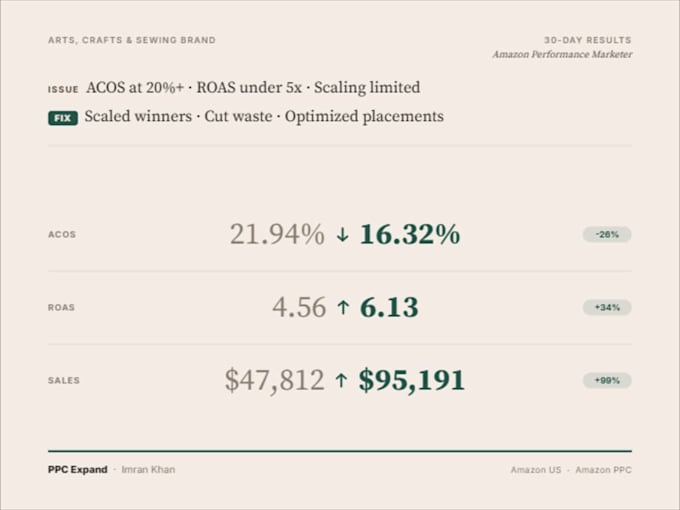Click the Imran Khan author name
Screen dimensions: 680x510
click(x=148, y=470)
